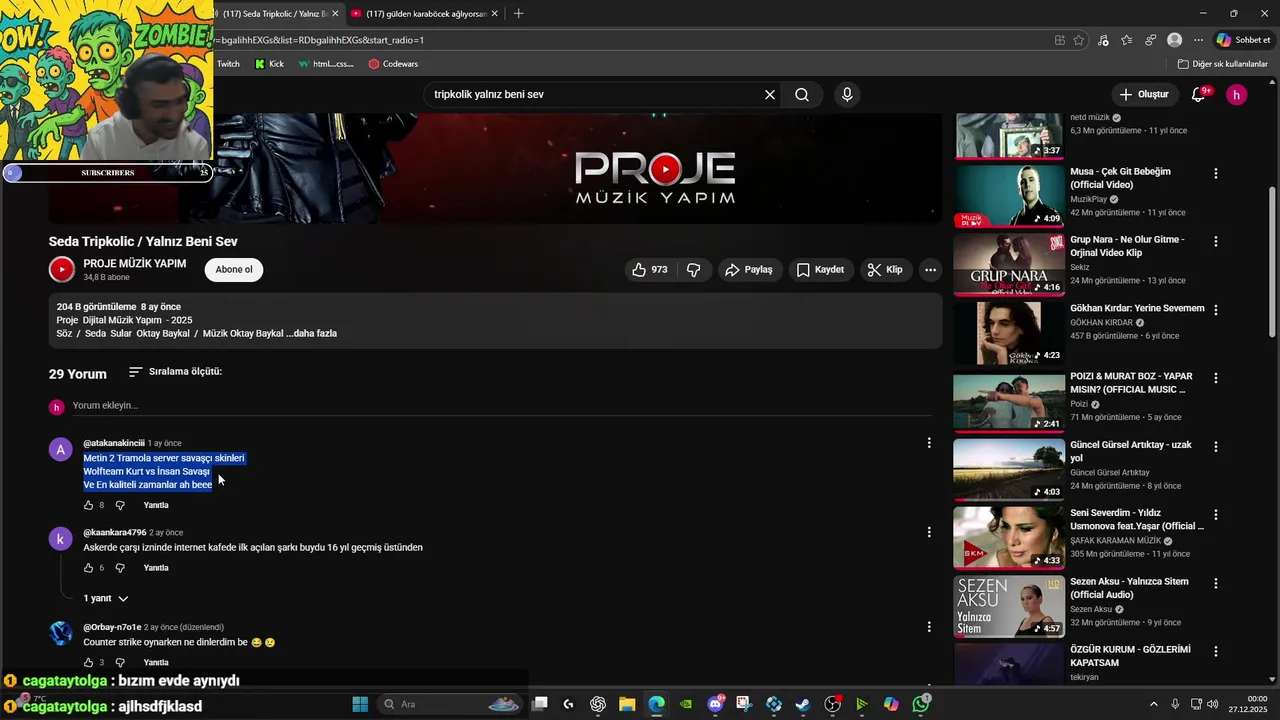Viewport: 1280px width, 720px height.
Task: Open Edge favorites list icon
Action: [1127, 40]
